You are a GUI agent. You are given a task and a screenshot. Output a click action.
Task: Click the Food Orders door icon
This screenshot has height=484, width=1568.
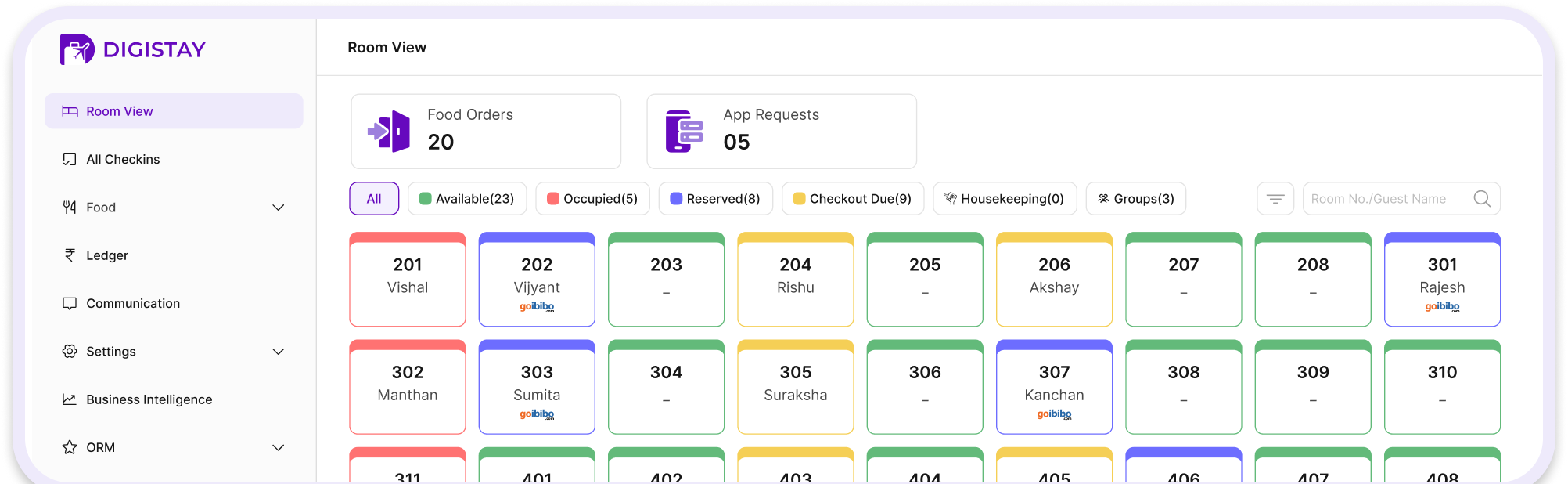(x=390, y=132)
